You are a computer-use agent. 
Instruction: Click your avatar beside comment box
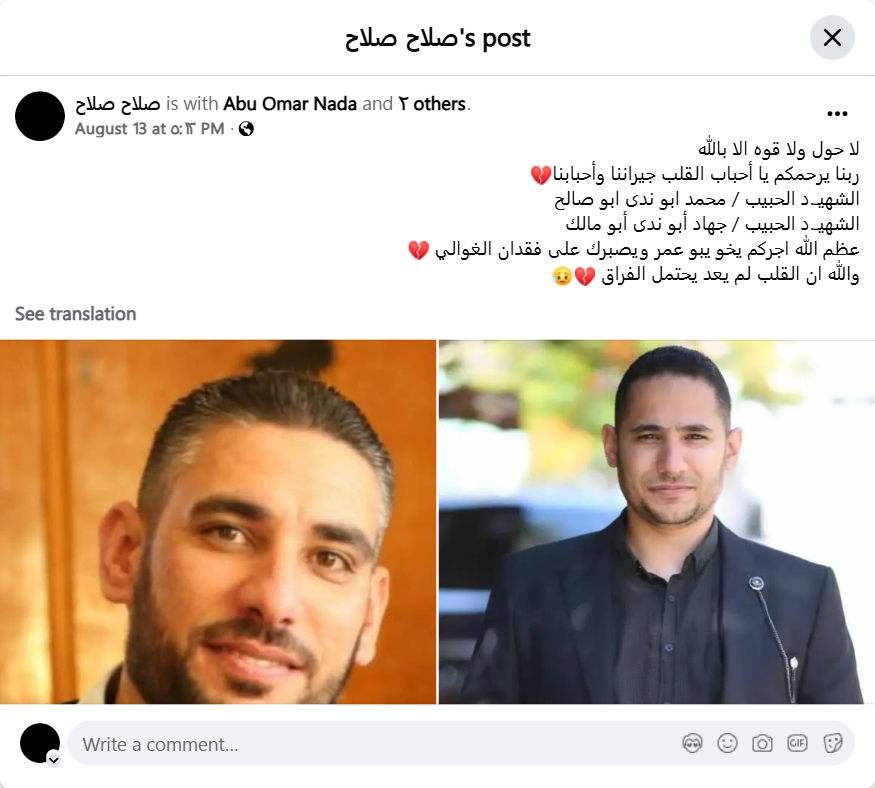pyautogui.click(x=40, y=743)
